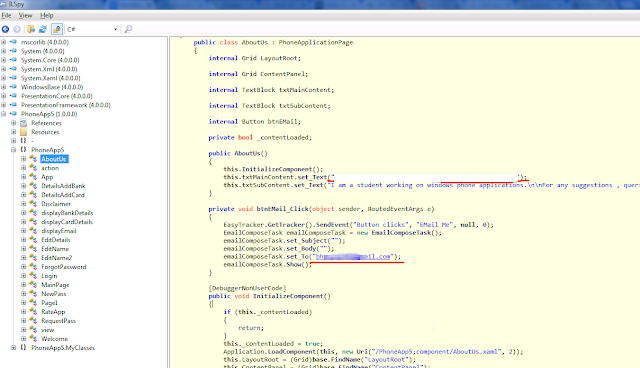Click the Reload assemblies refresh icon

pos(43,29)
